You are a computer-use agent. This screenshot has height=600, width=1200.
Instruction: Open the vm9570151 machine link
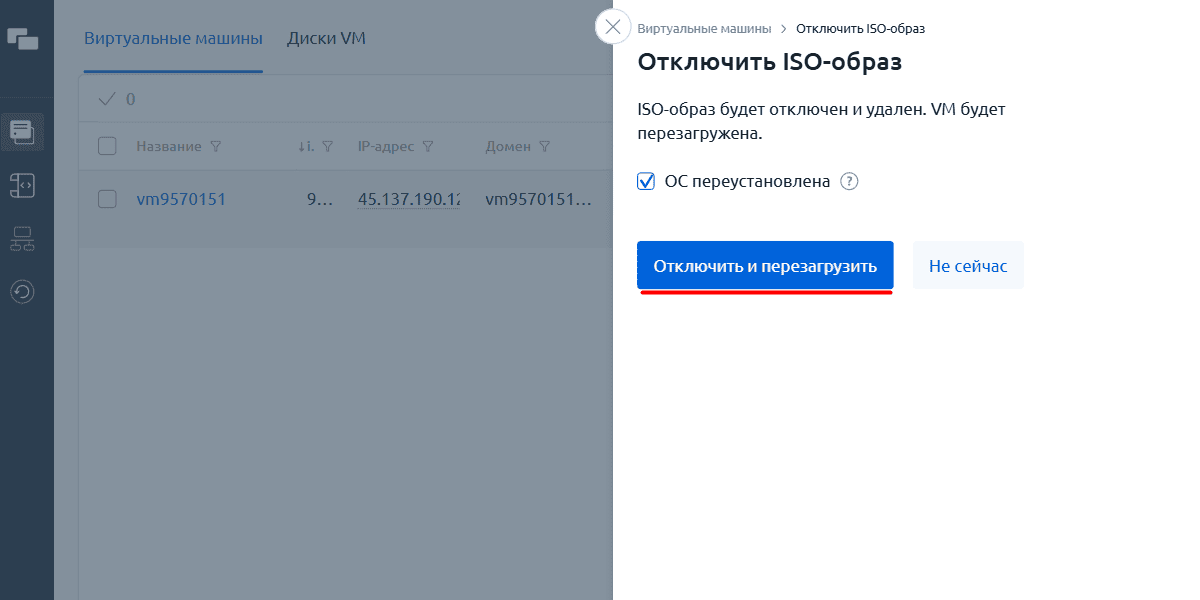181,199
